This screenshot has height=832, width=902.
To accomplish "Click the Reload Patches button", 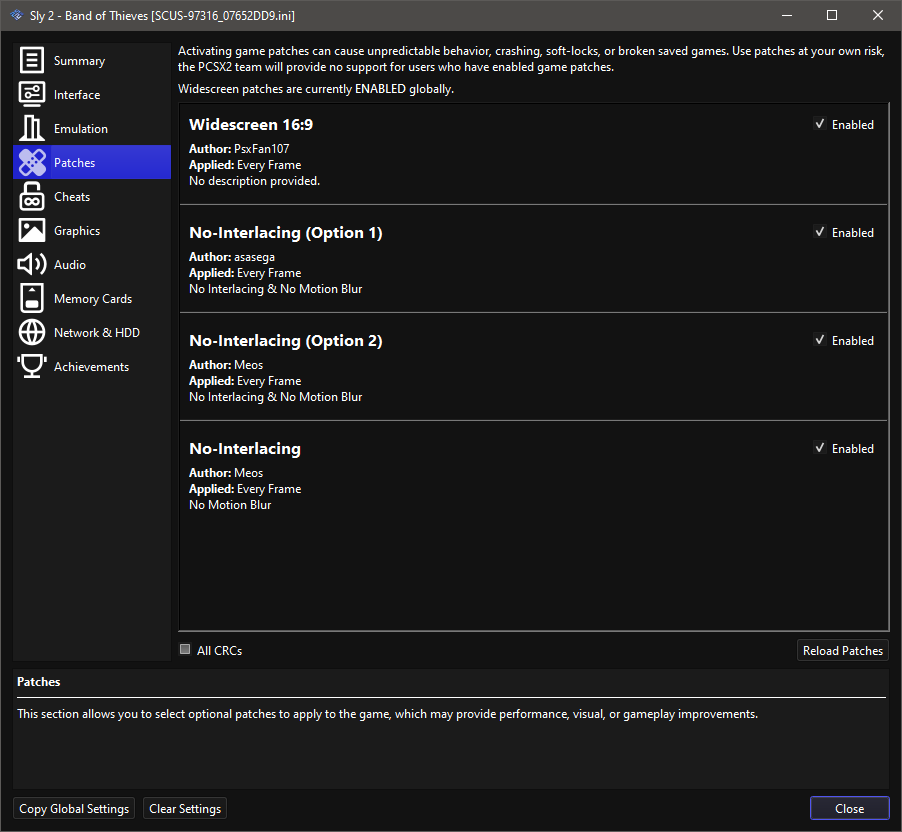I will coord(843,650).
